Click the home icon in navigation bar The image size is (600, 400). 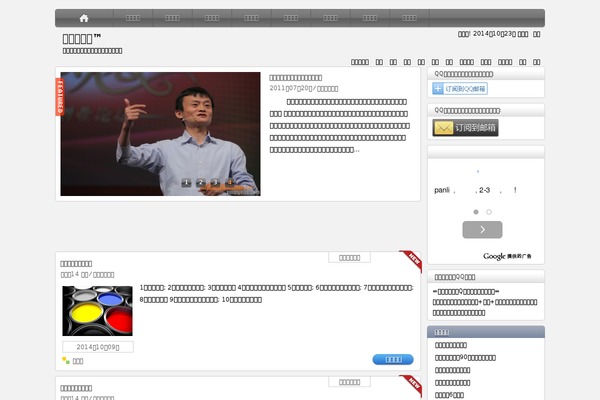[x=84, y=18]
